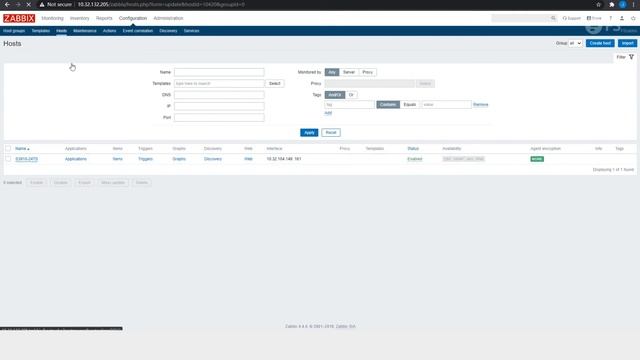This screenshot has height=360, width=640.
Task: Bookmark page with star icon in address bar
Action: click(x=599, y=4)
